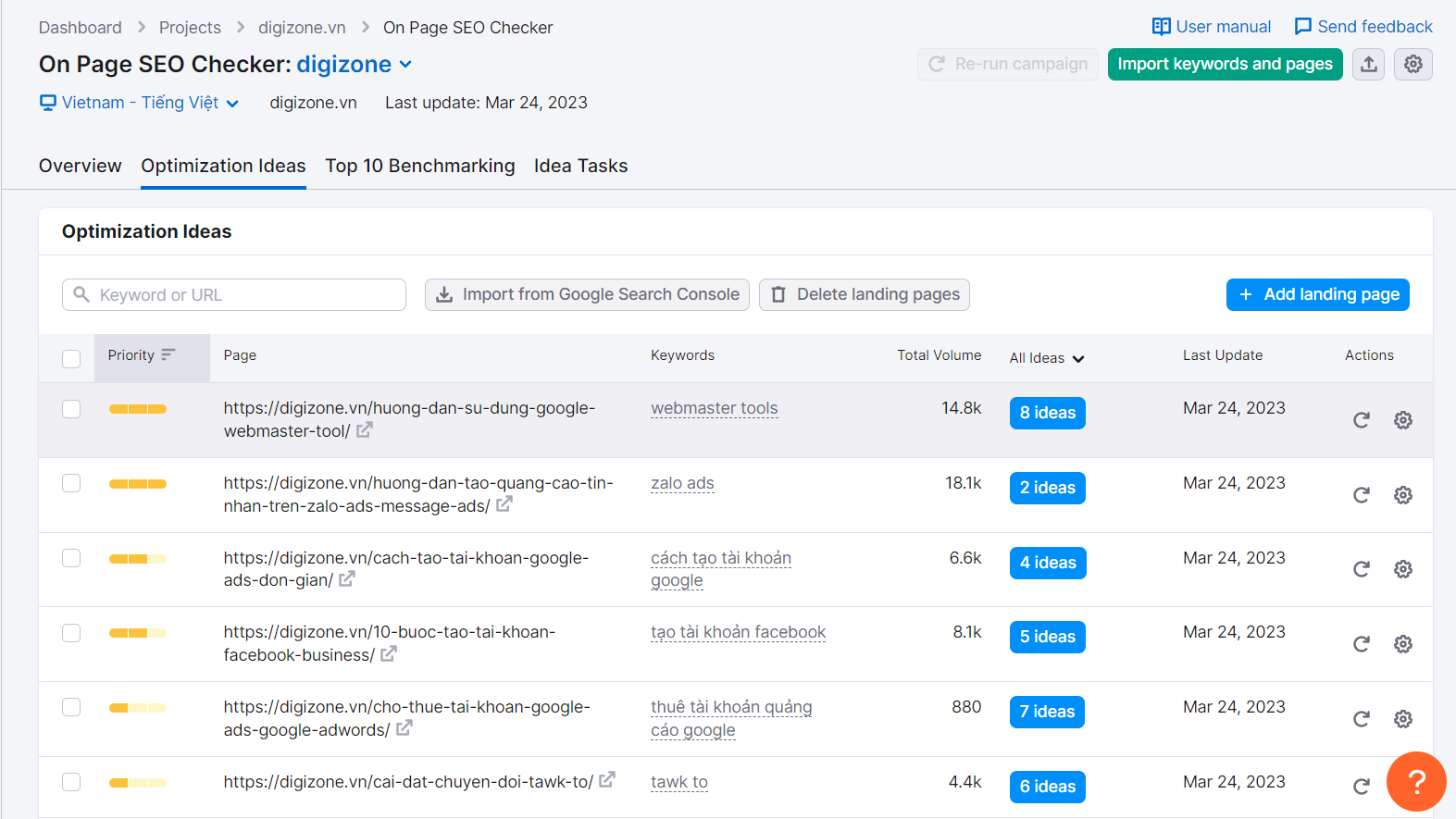
Task: Re-run row for webmaster tools keyword
Action: point(1361,420)
